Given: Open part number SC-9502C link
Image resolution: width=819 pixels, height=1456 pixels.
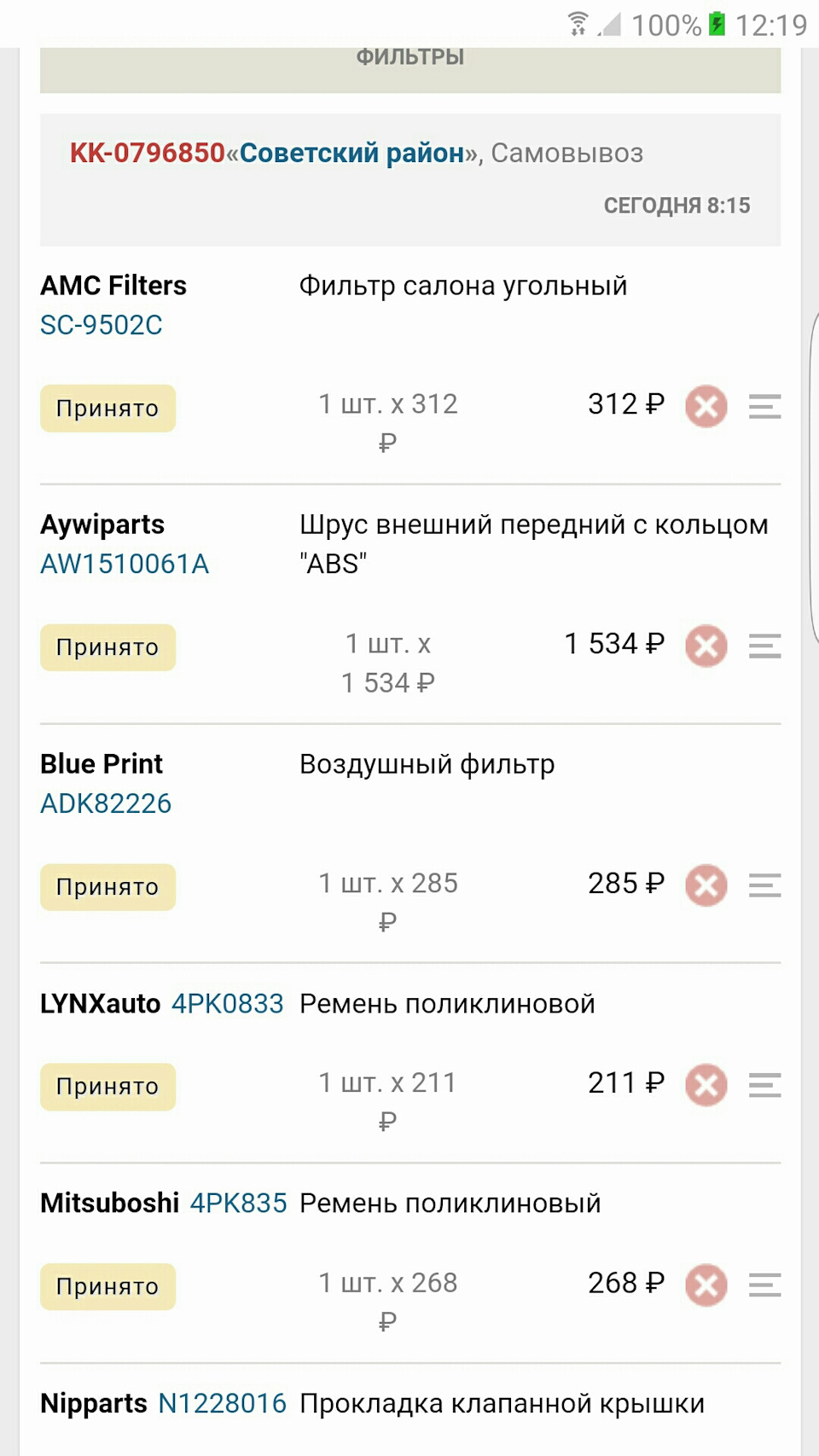Looking at the screenshot, I should click(x=102, y=325).
